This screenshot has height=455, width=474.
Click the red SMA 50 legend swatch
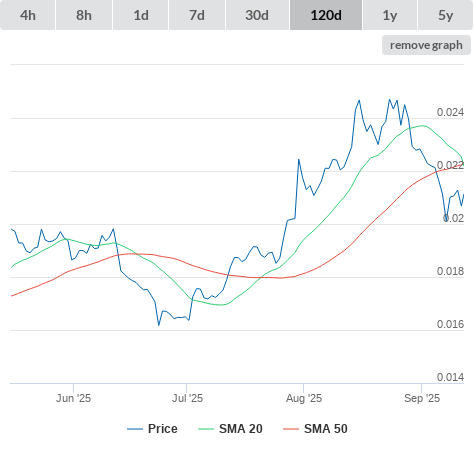291,429
